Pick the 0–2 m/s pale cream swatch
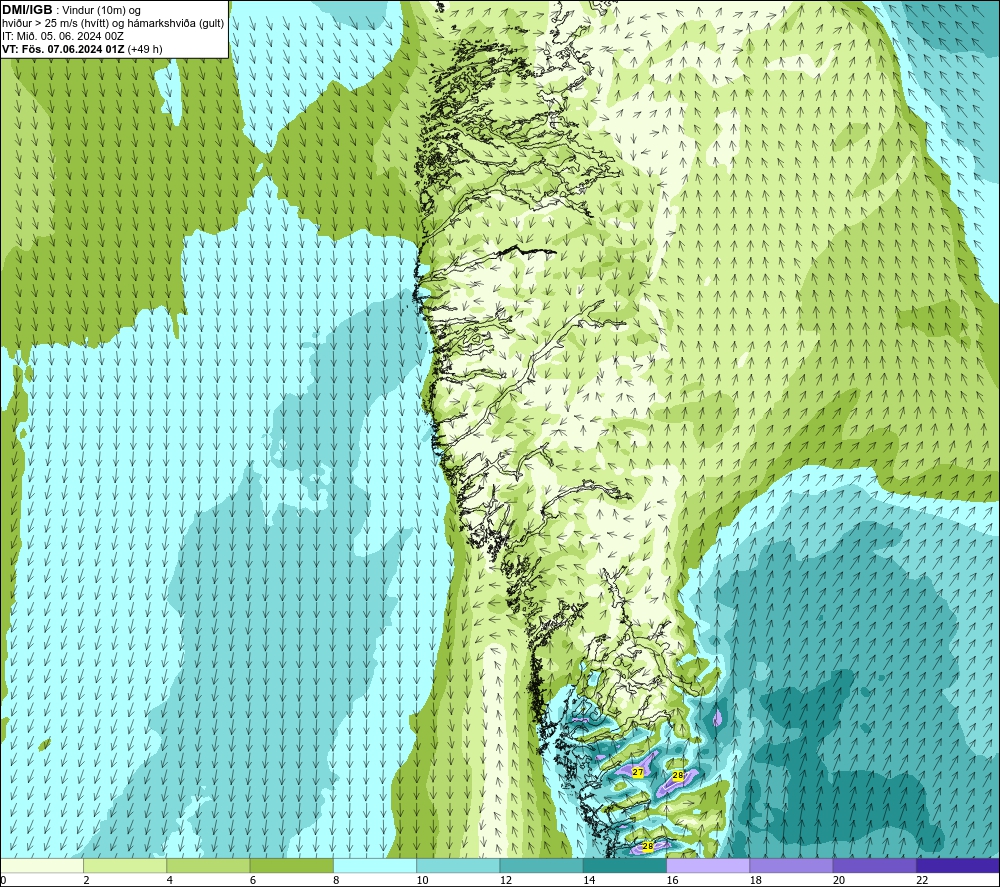 click(x=42, y=866)
